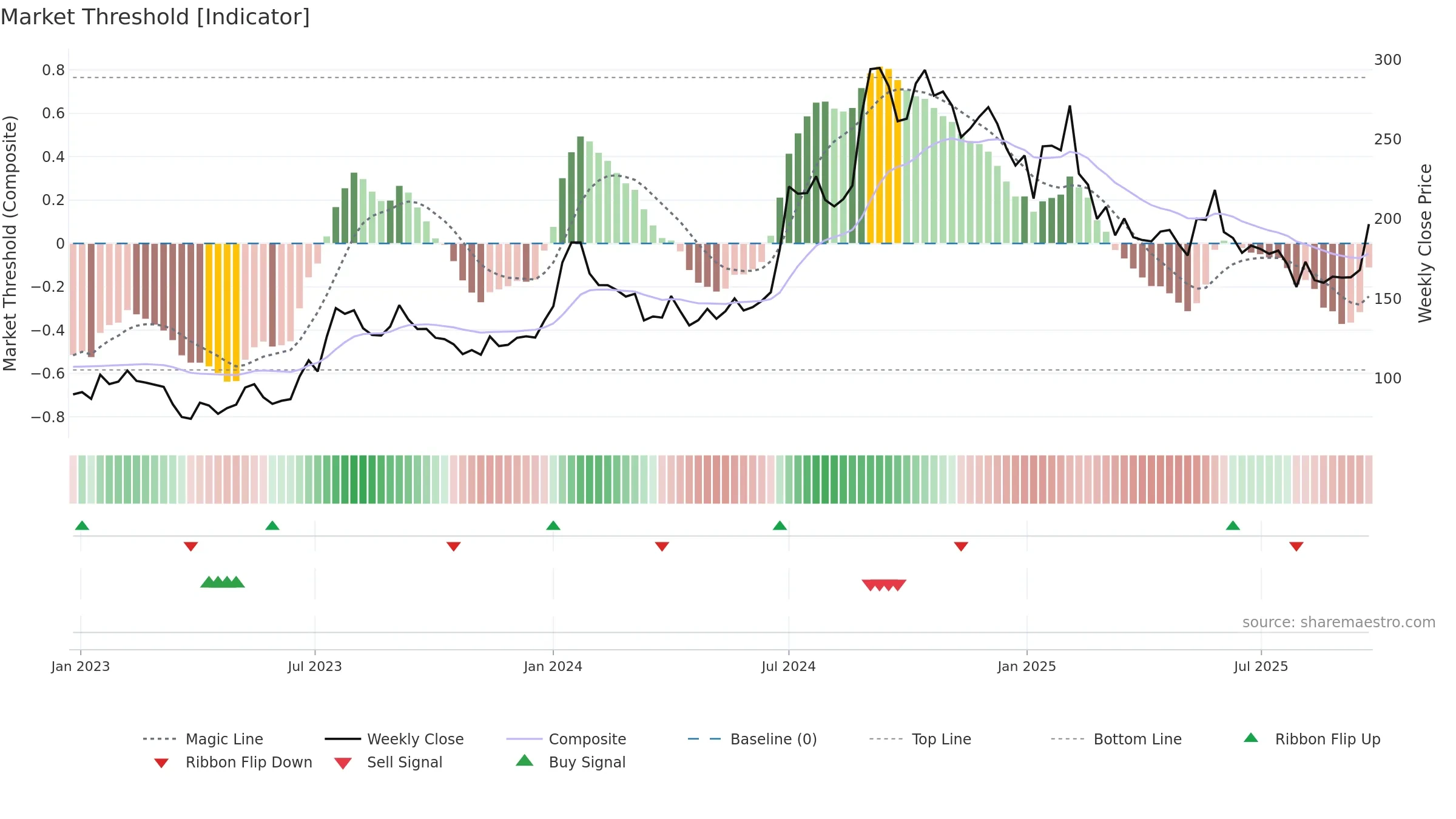Click the 0.2 left axis tick label
Viewport: 1456px width, 819px height.
(53, 200)
